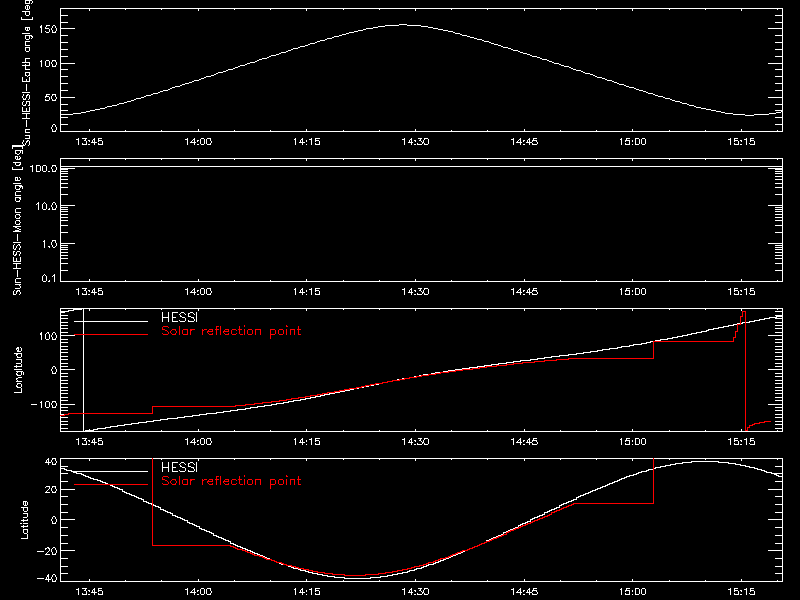Viewport: 800px width, 600px height.
Task: Click the 100 tick on Earth angle axis
Action: 47,64
